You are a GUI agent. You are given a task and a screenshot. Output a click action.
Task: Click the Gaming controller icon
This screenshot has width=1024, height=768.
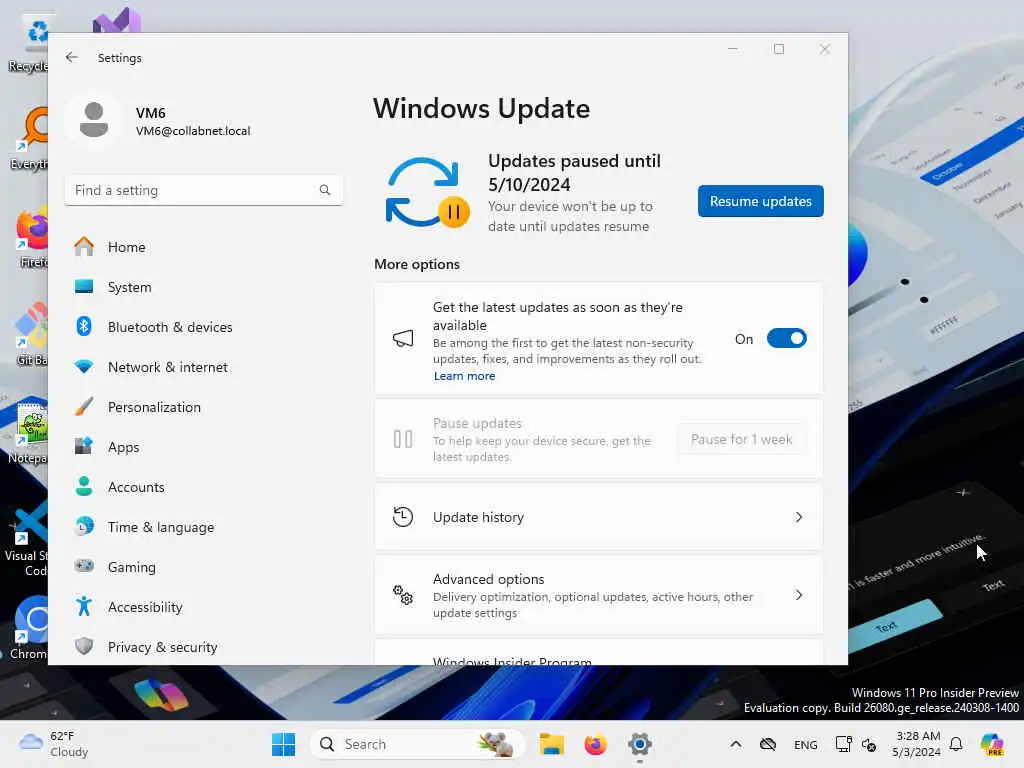(x=84, y=566)
